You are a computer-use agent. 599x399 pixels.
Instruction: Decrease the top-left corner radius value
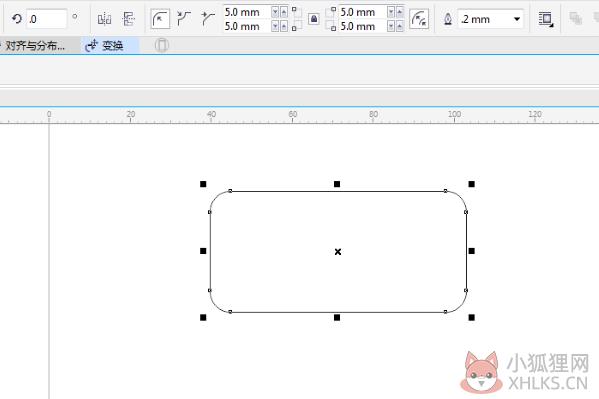(275, 12)
